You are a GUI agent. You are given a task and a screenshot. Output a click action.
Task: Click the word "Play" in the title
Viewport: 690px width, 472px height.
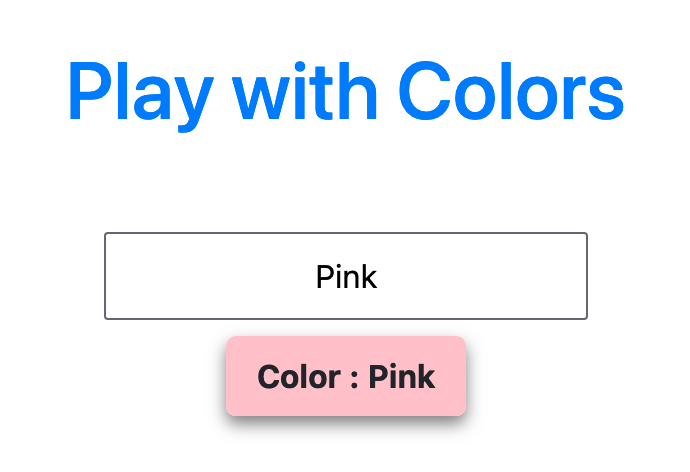[139, 92]
